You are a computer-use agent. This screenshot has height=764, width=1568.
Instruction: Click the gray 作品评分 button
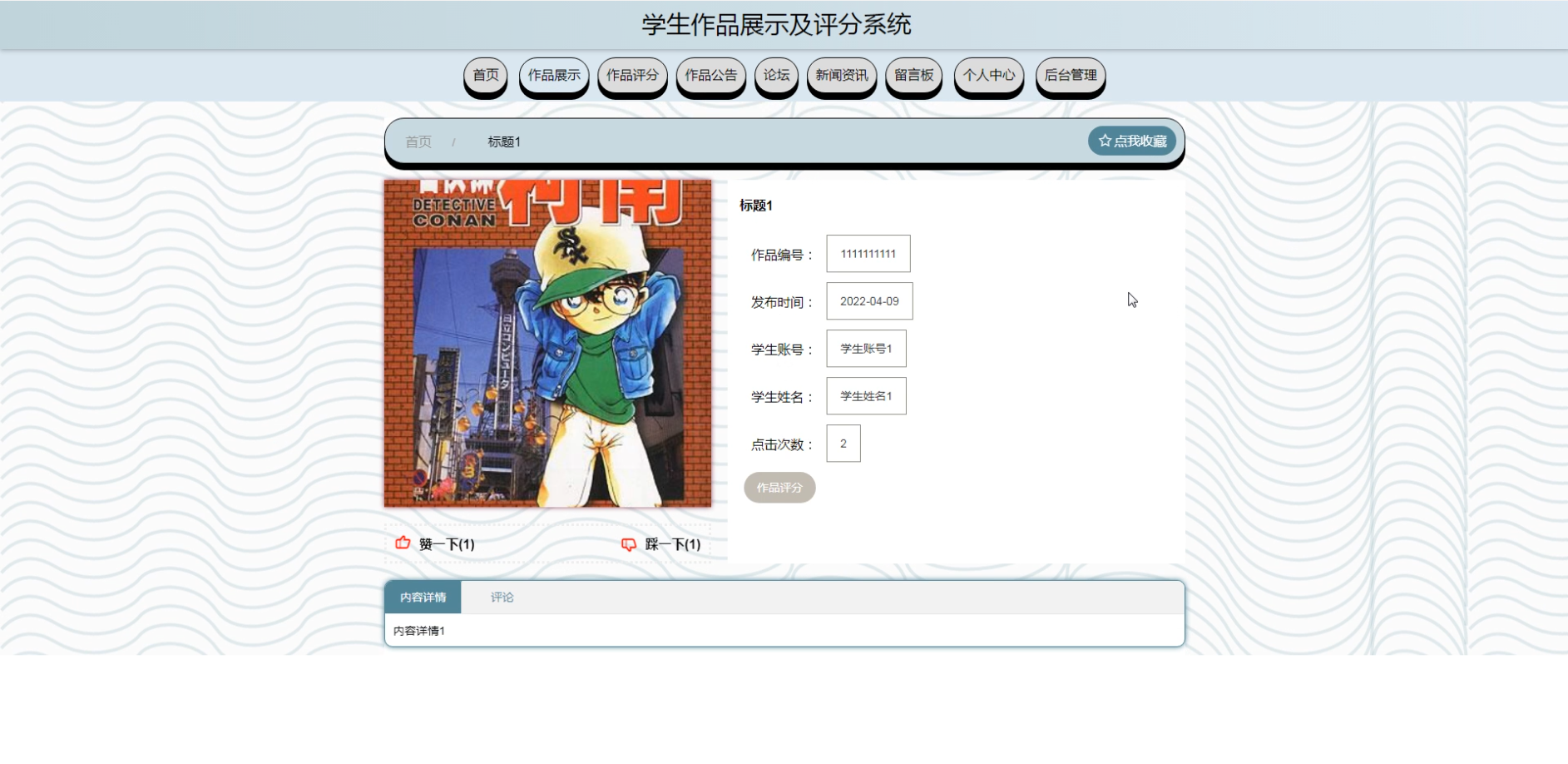779,488
